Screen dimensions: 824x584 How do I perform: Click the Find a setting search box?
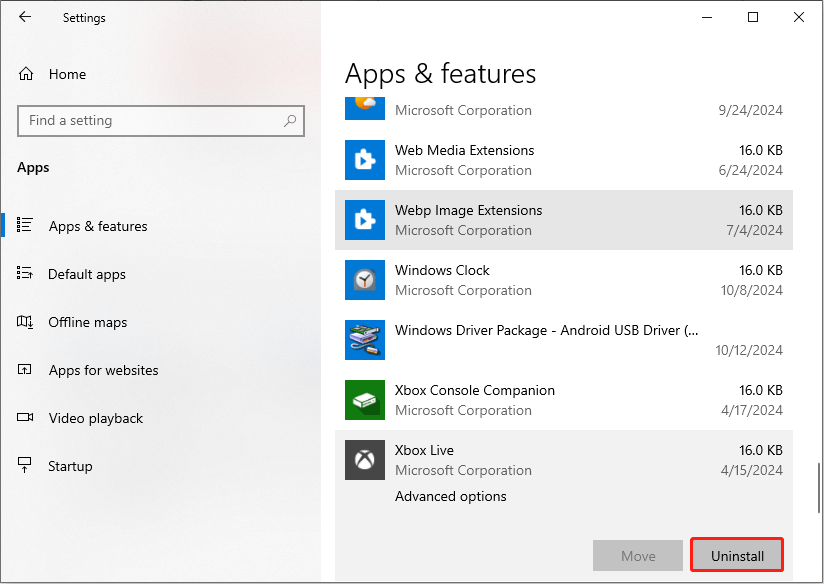[x=161, y=121]
